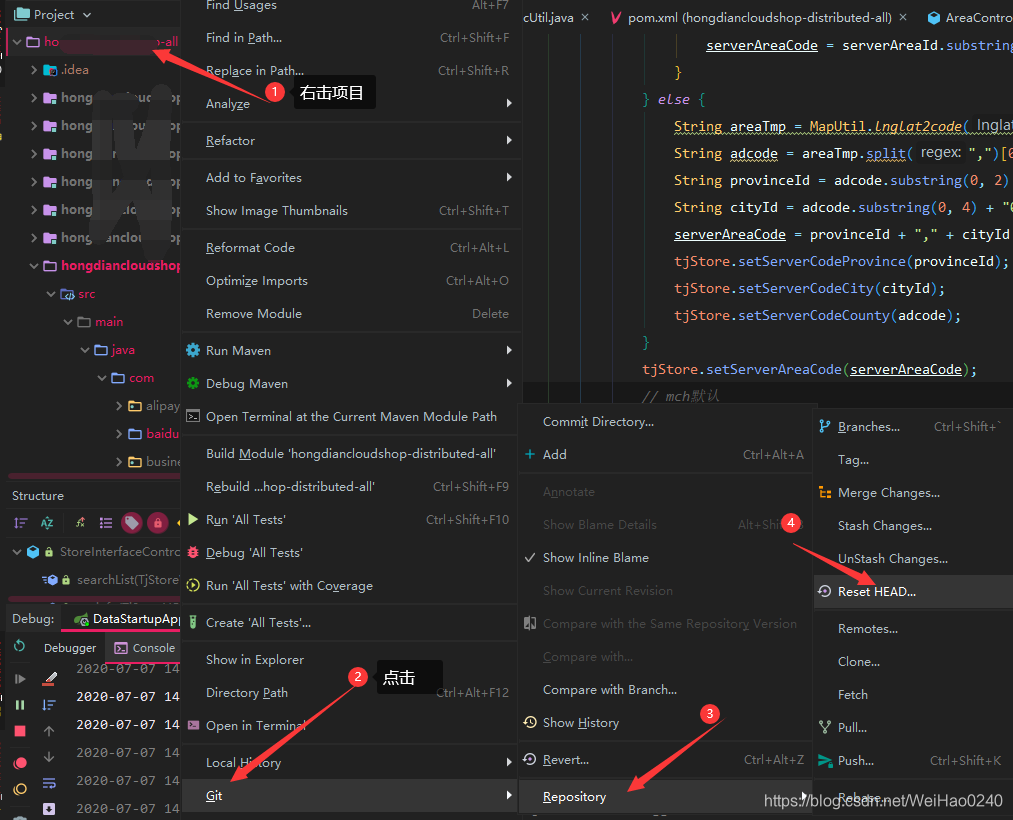
Task: Click Debug 'All Tests' red bug icon
Action: (193, 552)
